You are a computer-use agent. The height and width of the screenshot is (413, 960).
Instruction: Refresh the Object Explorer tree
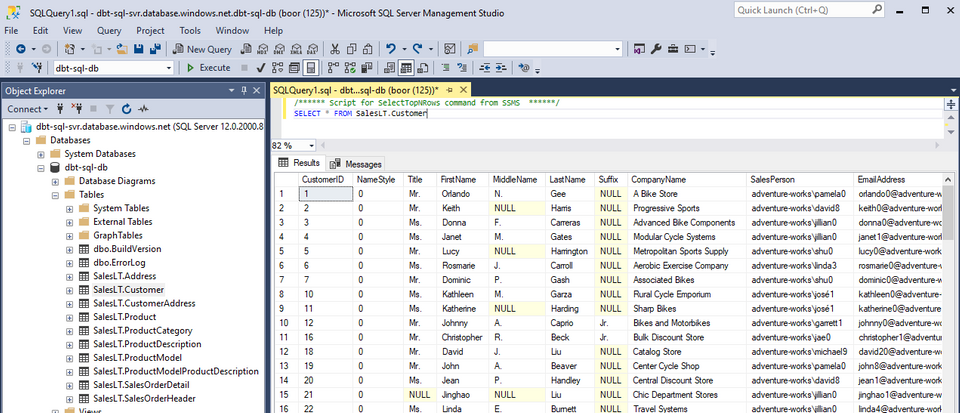126,108
